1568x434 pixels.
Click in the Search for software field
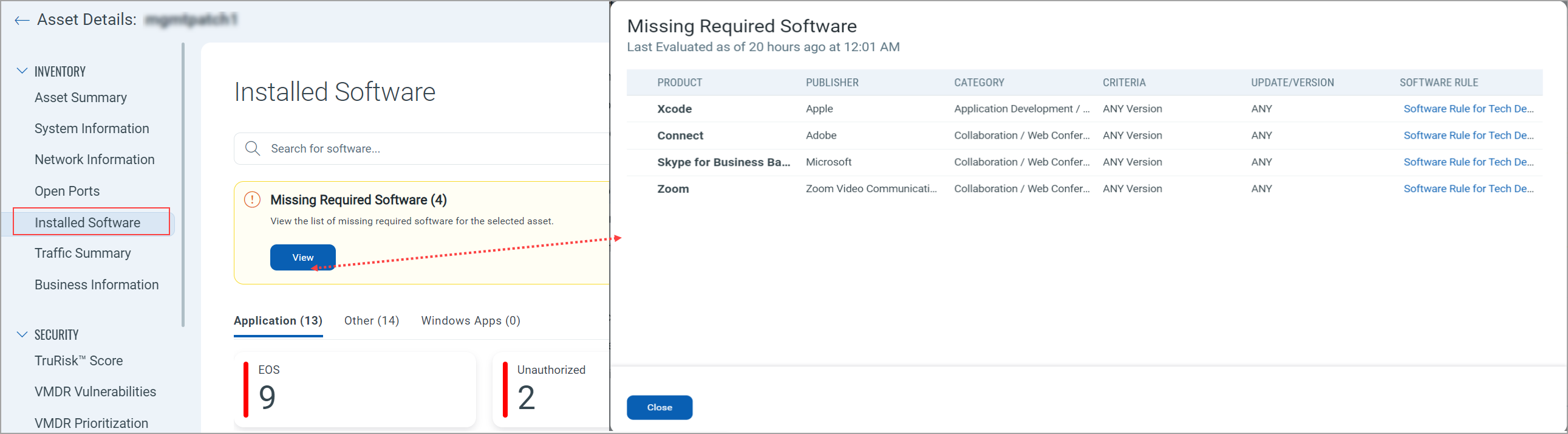coord(426,149)
